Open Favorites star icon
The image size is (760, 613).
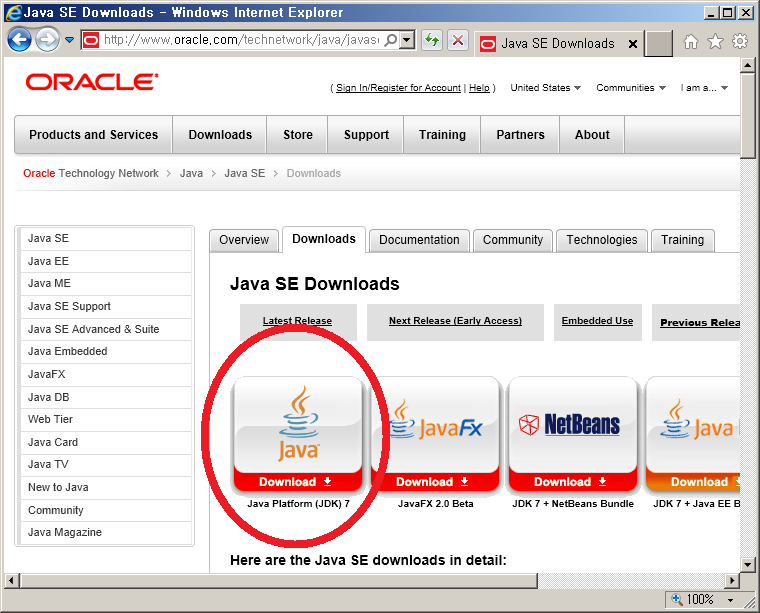coord(715,42)
